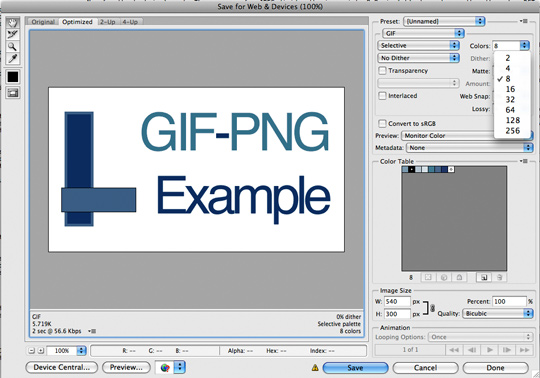
Task: Click the constrain proportions link icon
Action: pos(432,308)
